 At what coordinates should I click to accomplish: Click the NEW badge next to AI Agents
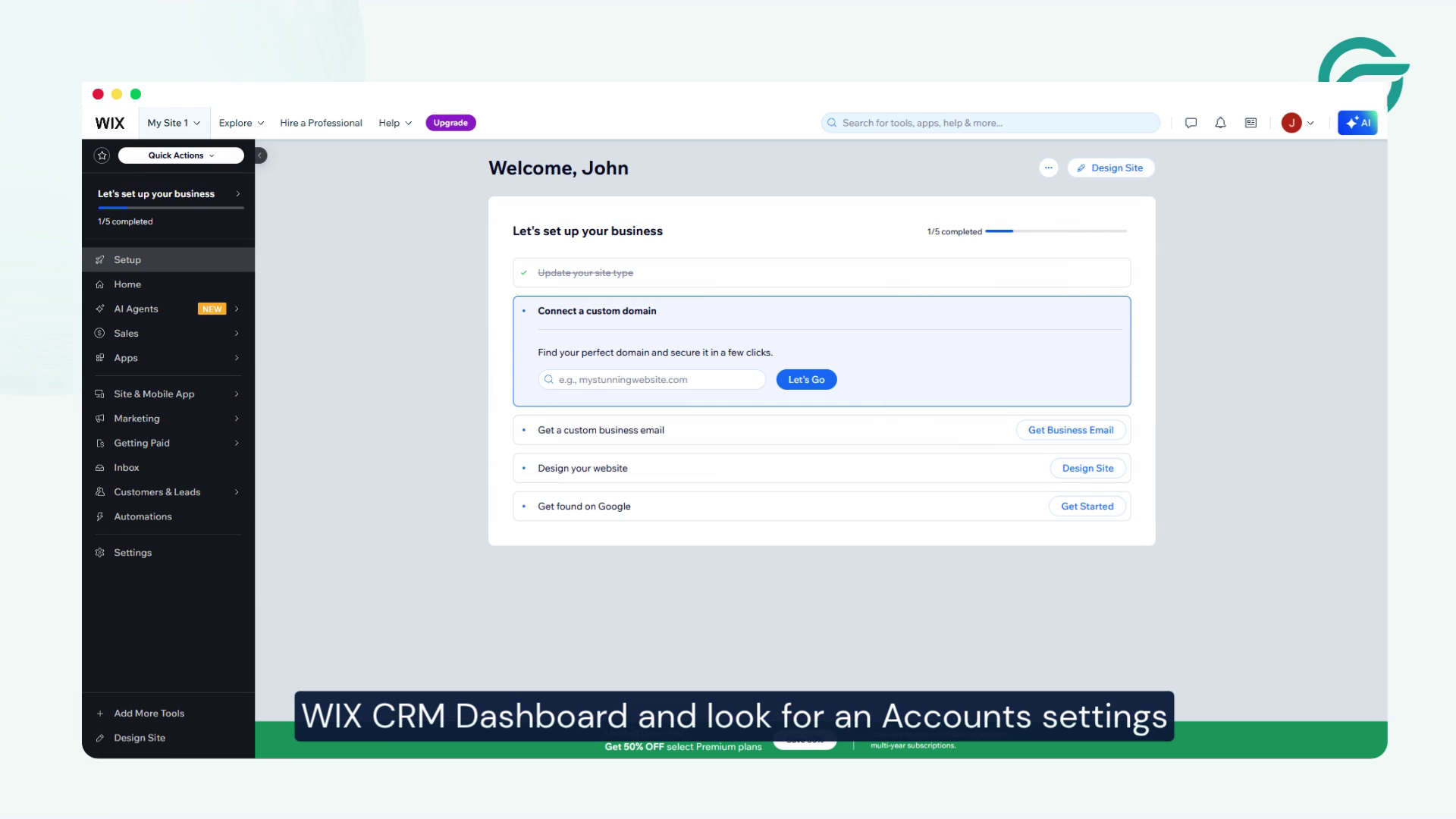click(x=212, y=309)
